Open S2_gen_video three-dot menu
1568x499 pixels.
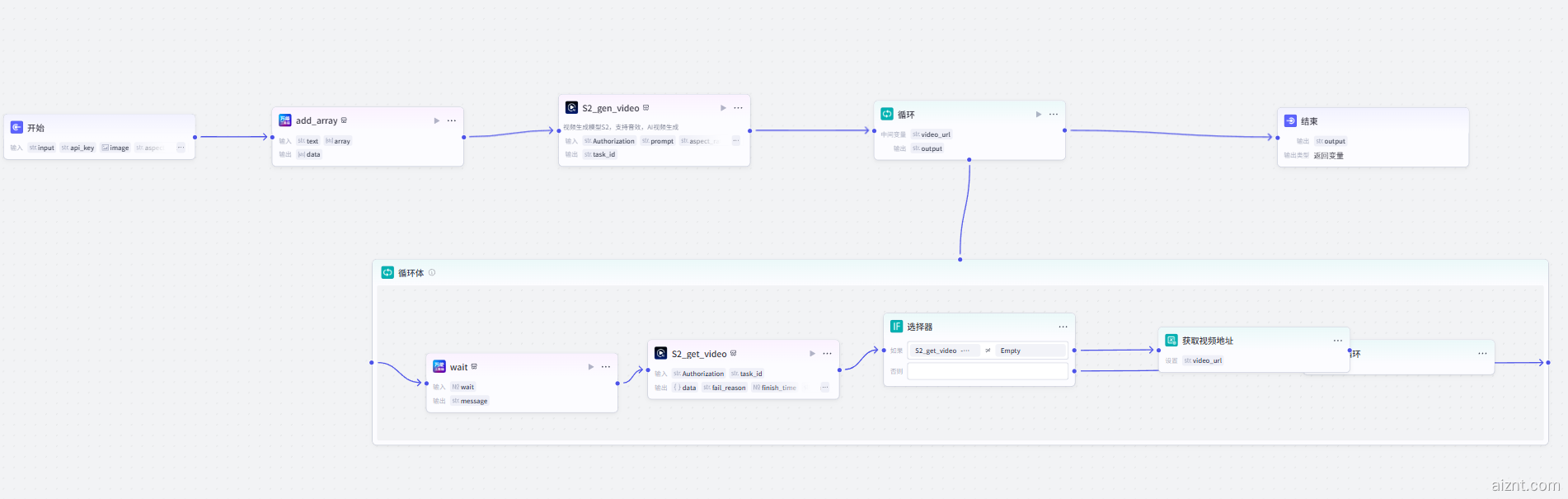click(x=738, y=108)
